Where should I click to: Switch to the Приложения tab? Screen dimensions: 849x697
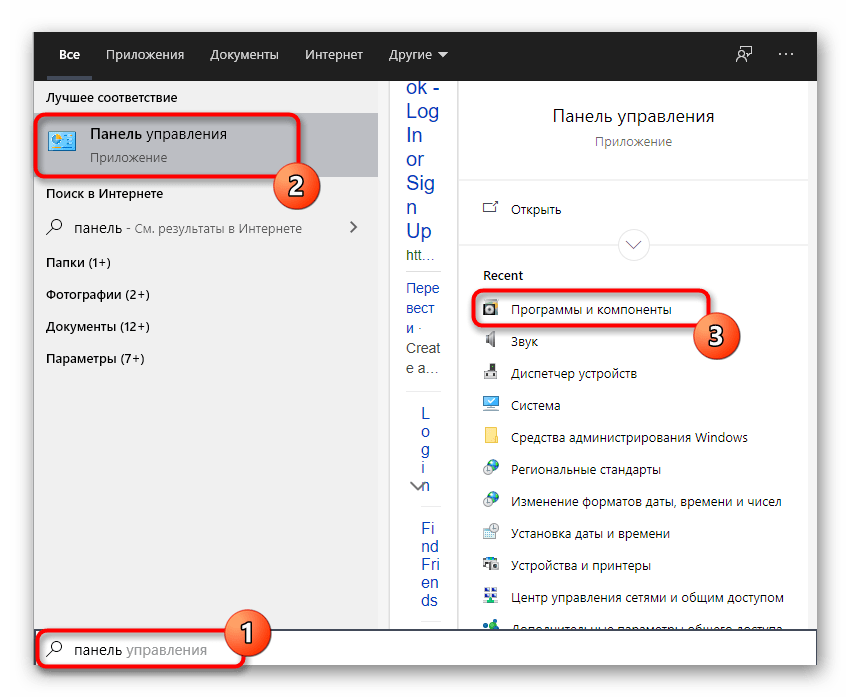coord(145,54)
